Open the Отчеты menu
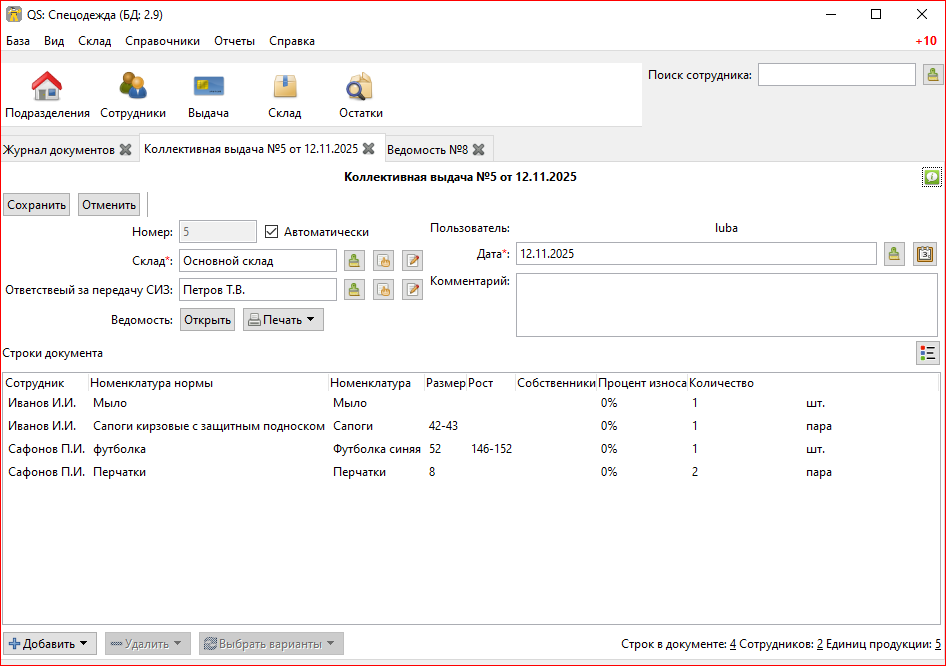Image resolution: width=946 pixels, height=666 pixels. tap(234, 41)
